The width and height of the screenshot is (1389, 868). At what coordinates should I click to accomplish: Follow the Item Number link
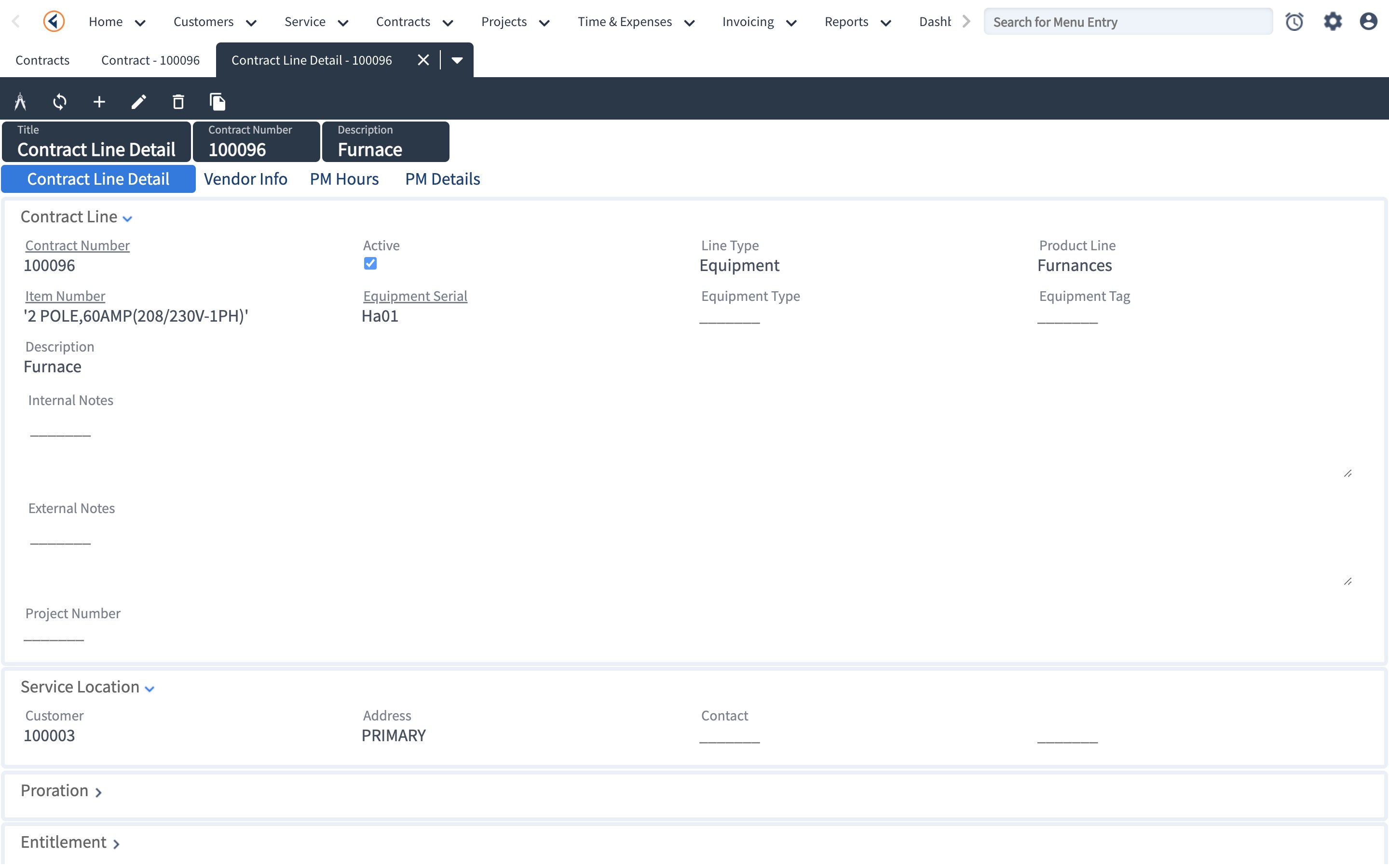click(x=65, y=296)
